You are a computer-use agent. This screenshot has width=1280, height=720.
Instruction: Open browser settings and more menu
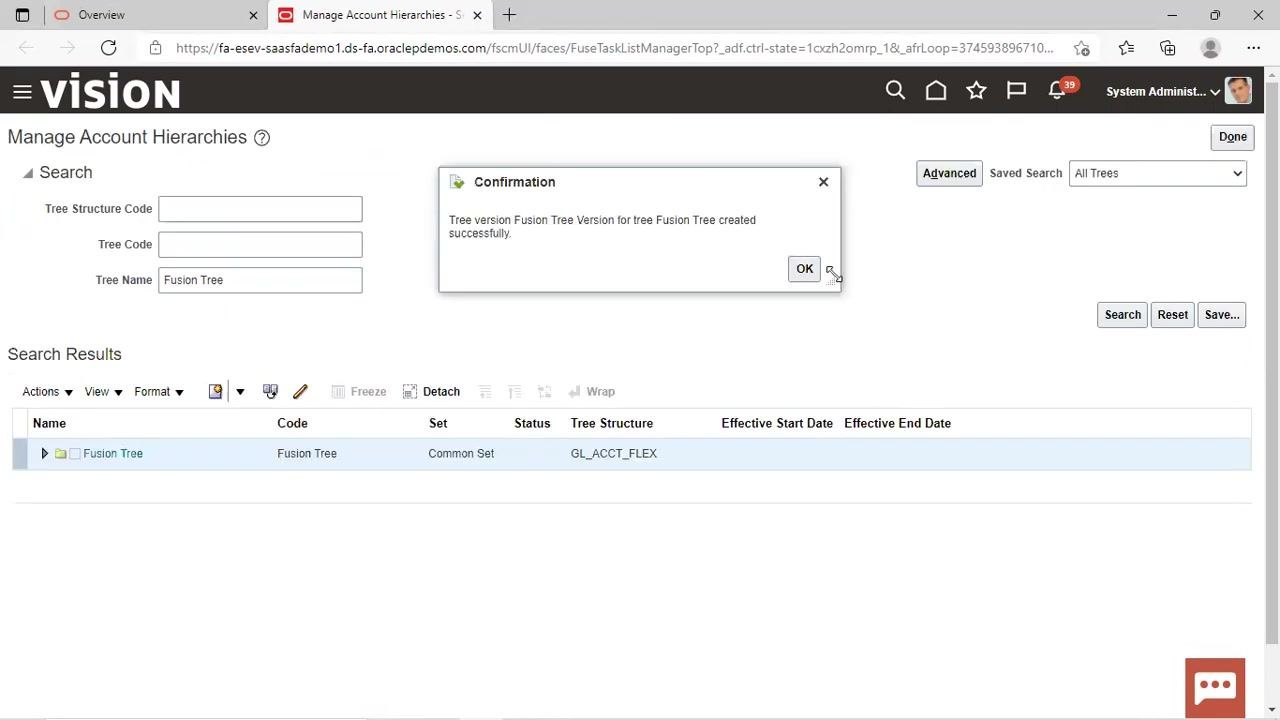coord(1253,47)
